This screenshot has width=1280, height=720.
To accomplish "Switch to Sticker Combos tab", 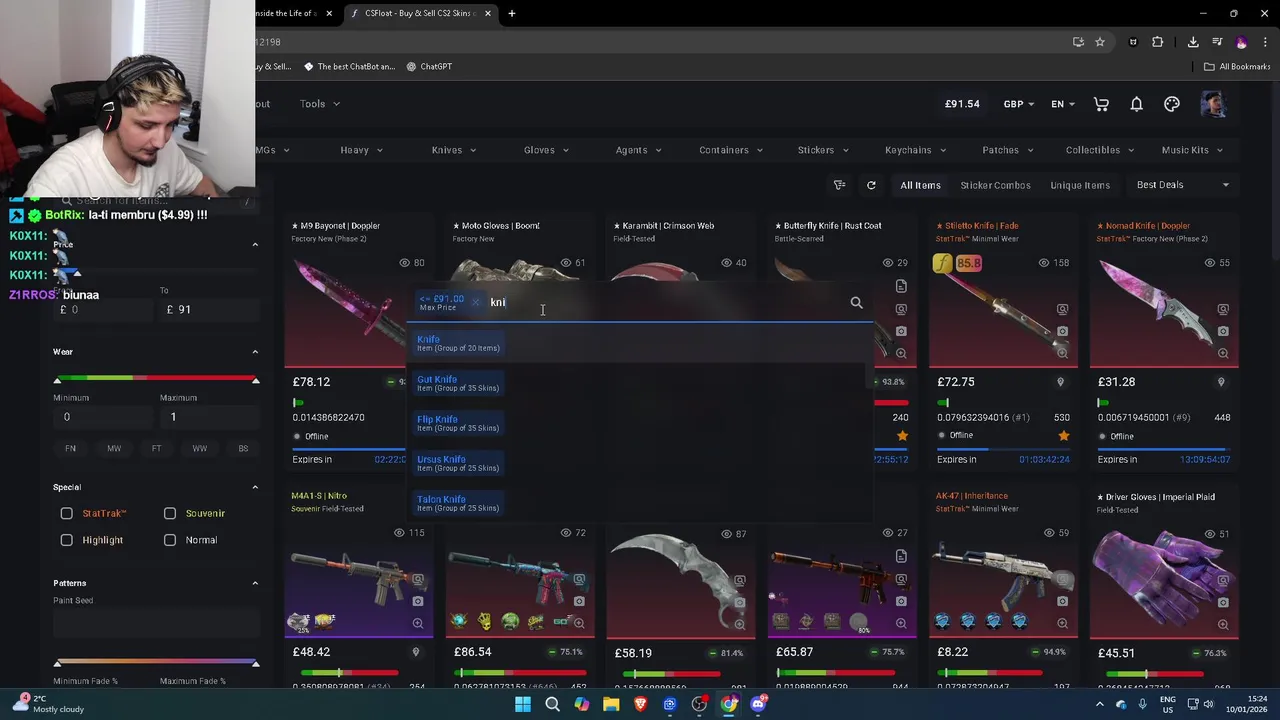I will (995, 185).
